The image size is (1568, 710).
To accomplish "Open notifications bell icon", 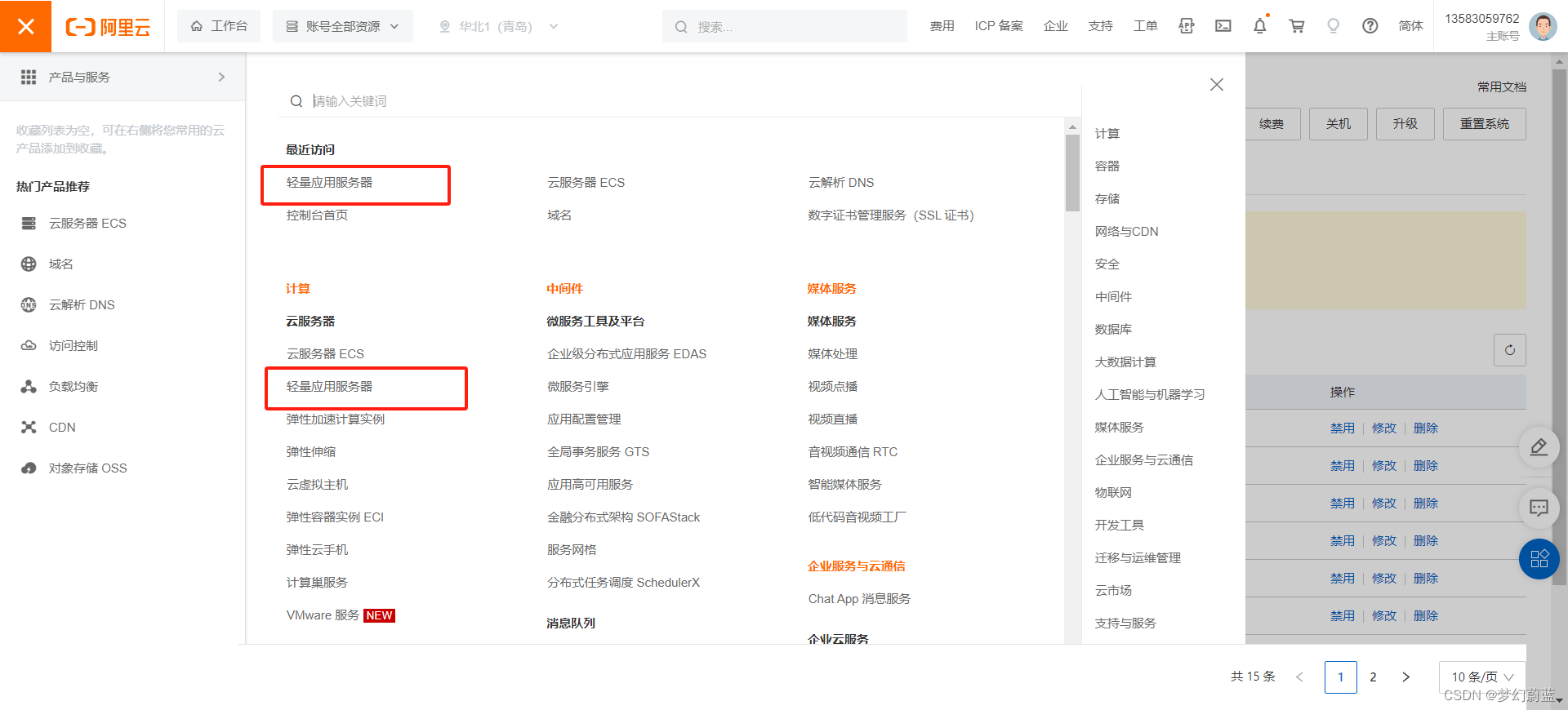I will 1260,26.
